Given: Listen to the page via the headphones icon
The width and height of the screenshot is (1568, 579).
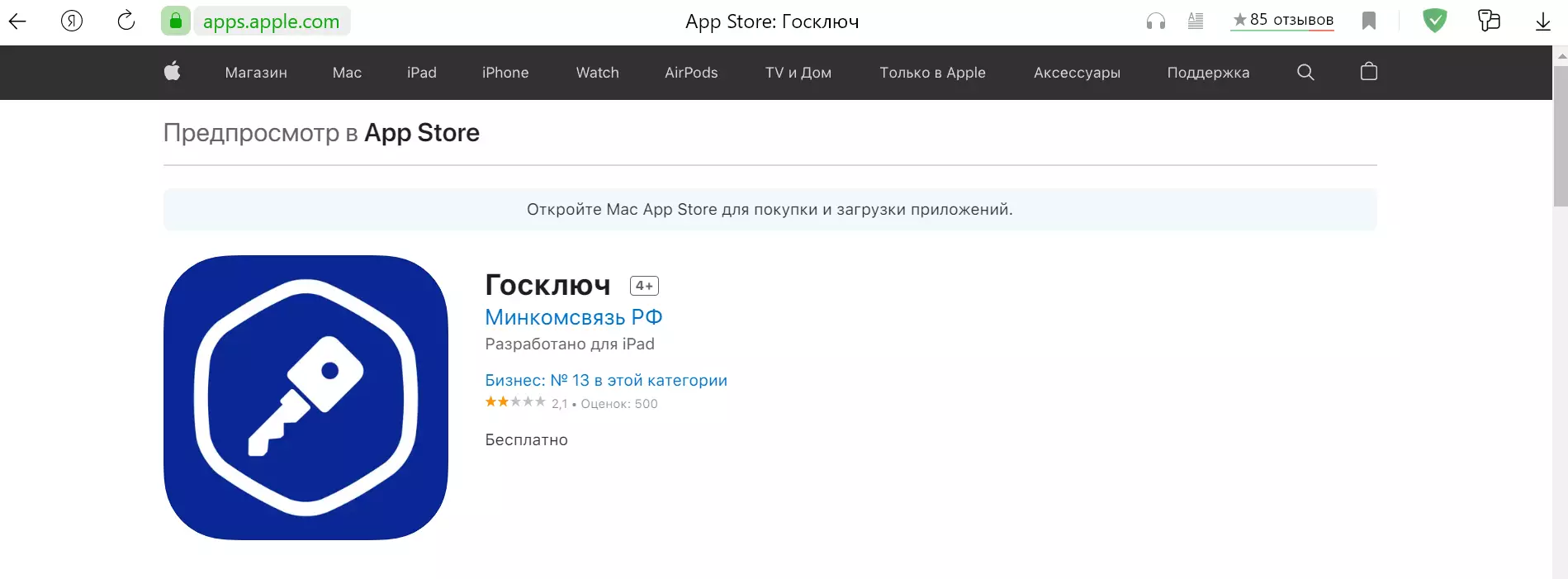Looking at the screenshot, I should (1156, 21).
